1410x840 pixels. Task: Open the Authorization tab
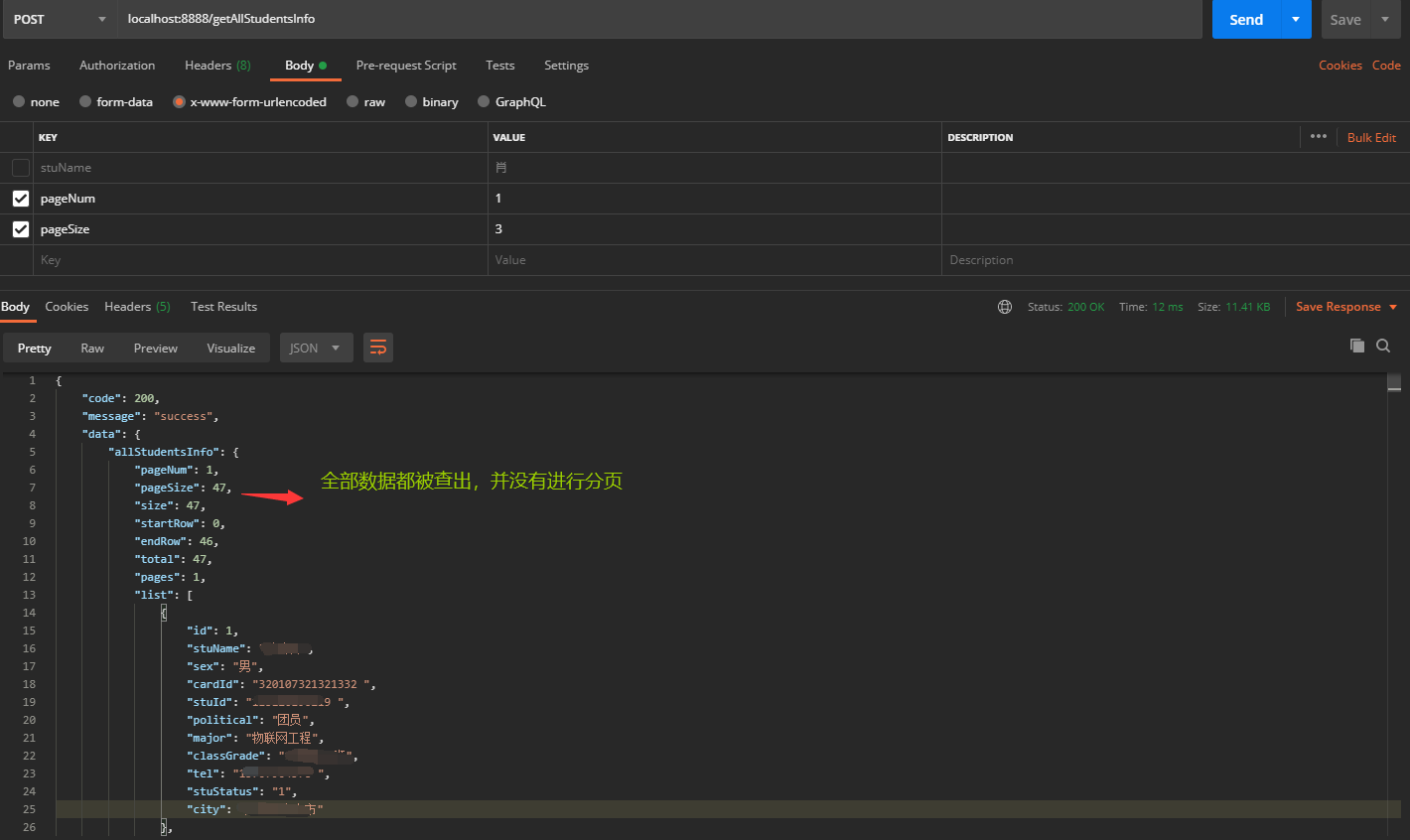117,66
